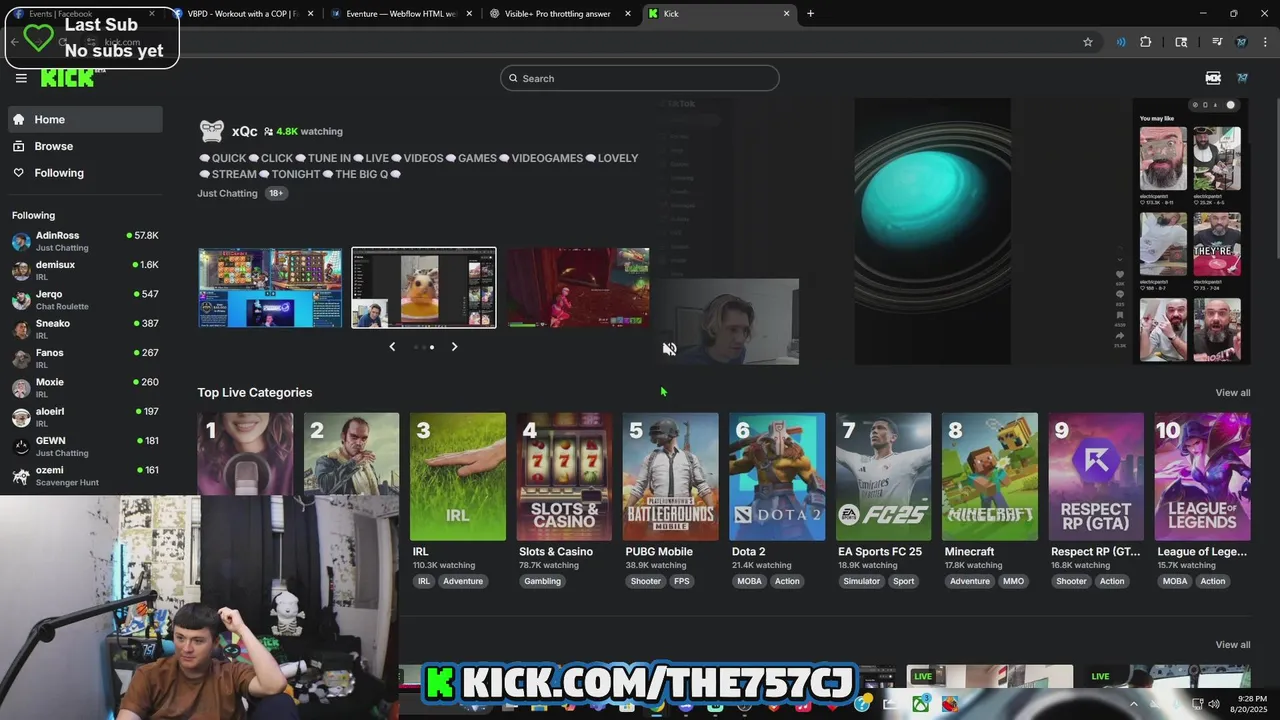Click xQc's gorilla avatar icon
This screenshot has height=720, width=1280.
[212, 131]
